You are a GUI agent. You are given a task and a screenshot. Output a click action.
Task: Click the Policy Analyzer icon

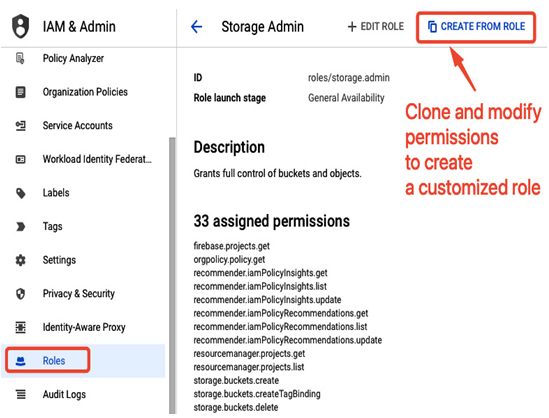click(x=20, y=58)
